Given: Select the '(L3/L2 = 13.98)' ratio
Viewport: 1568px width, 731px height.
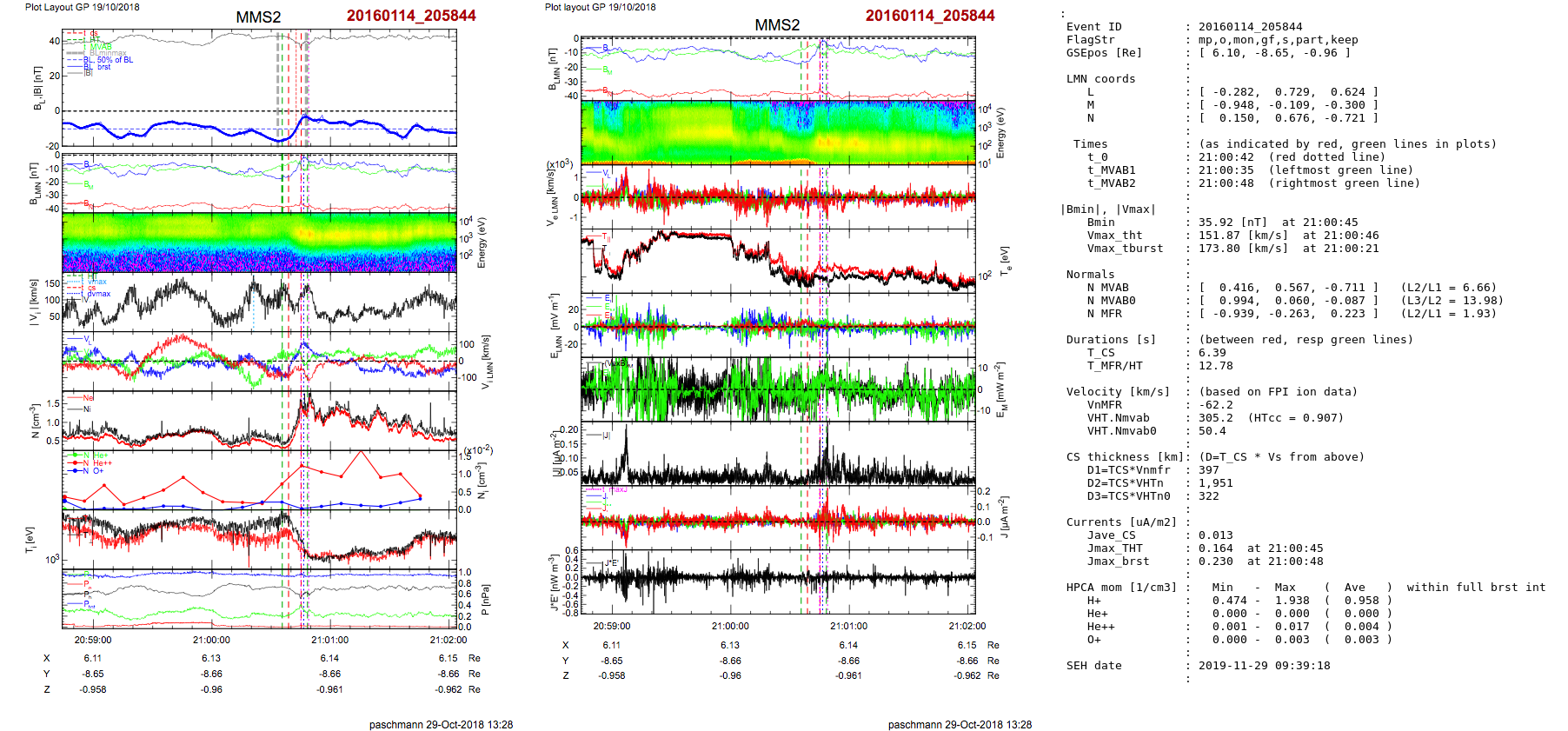Looking at the screenshot, I should point(1452,301).
